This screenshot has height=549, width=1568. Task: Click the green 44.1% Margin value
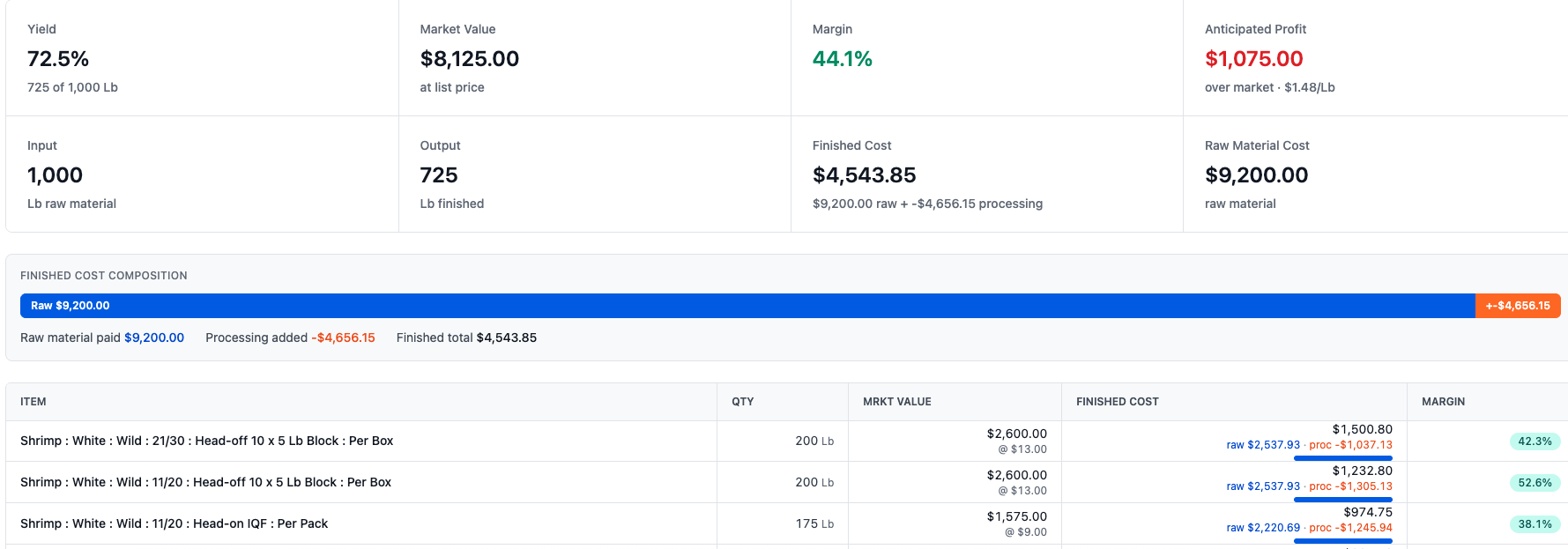[843, 59]
